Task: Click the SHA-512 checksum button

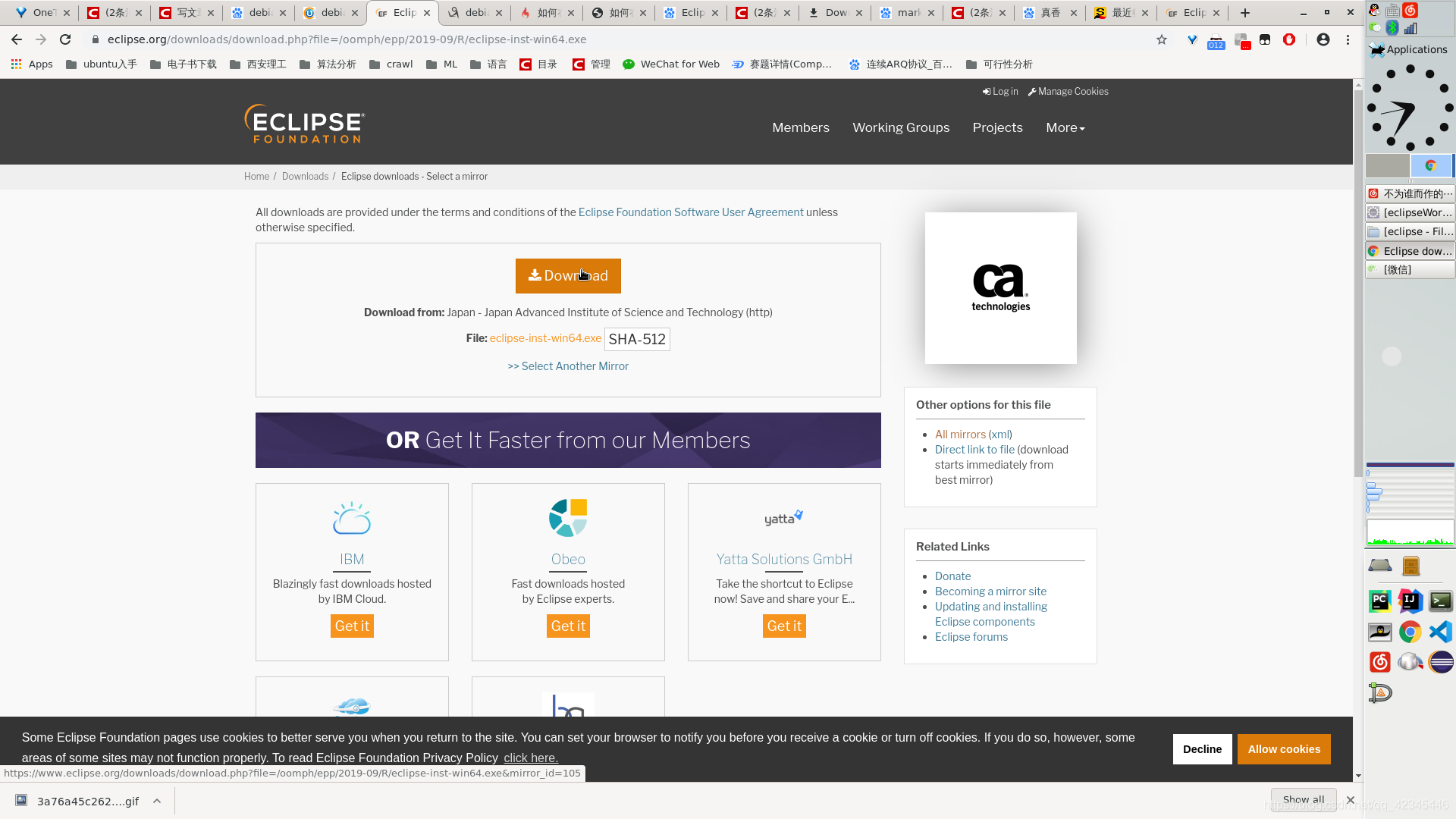Action: coord(637,339)
